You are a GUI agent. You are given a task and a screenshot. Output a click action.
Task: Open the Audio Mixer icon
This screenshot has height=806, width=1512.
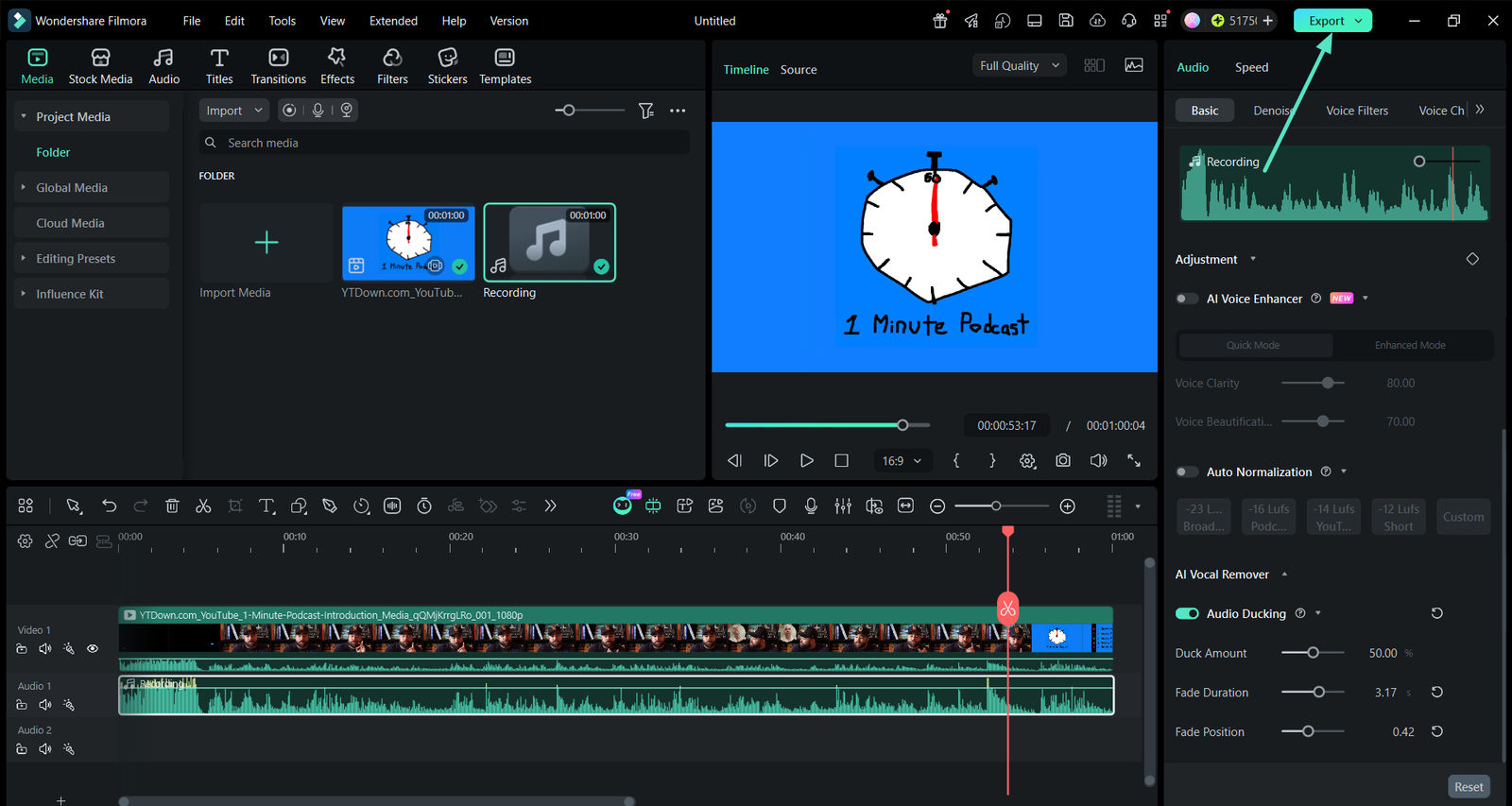843,506
